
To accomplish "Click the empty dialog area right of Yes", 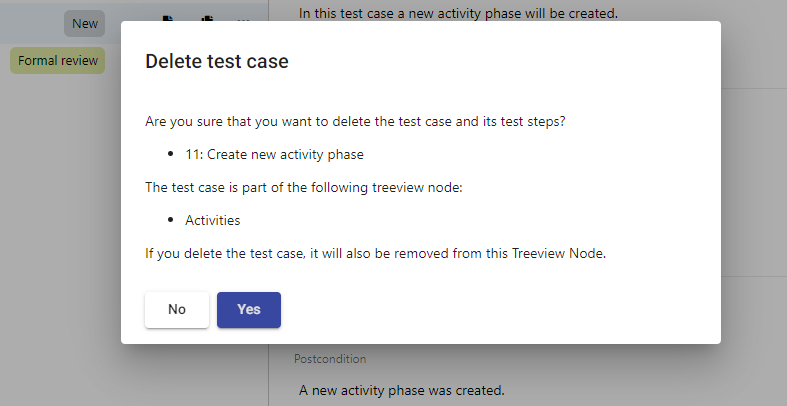I will 500,310.
